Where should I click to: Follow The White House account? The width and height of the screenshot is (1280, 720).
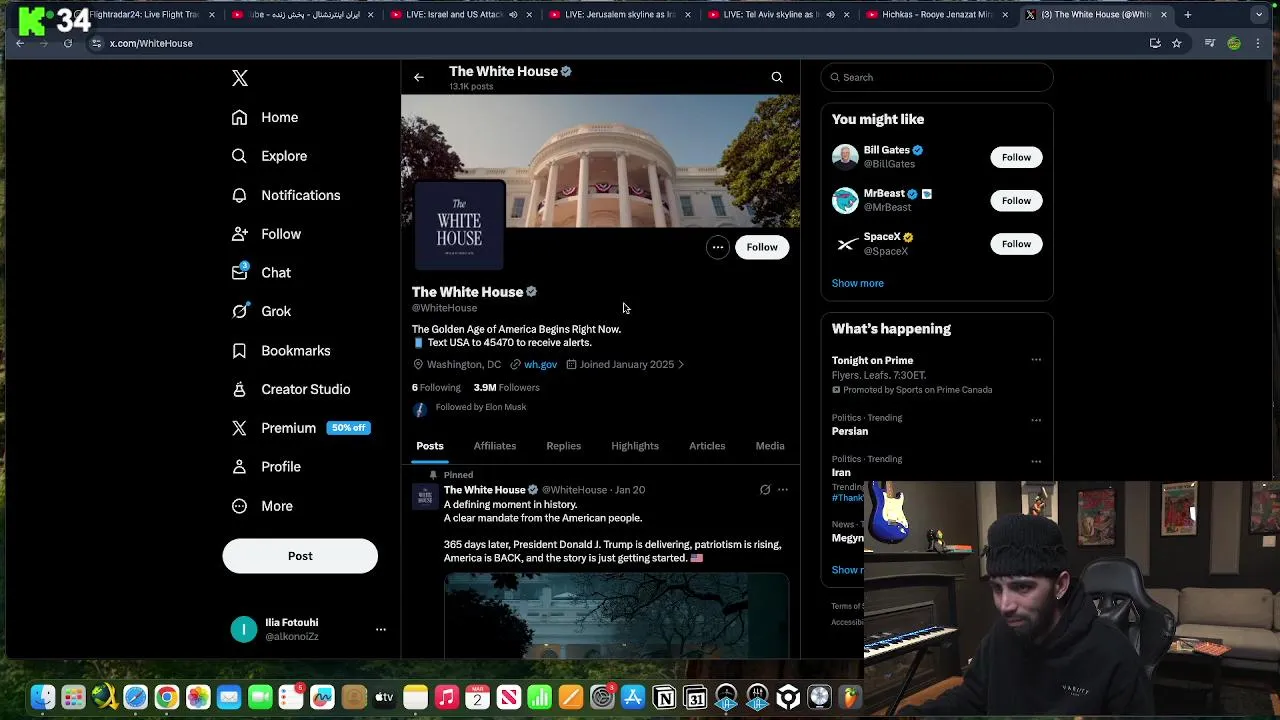pos(762,247)
